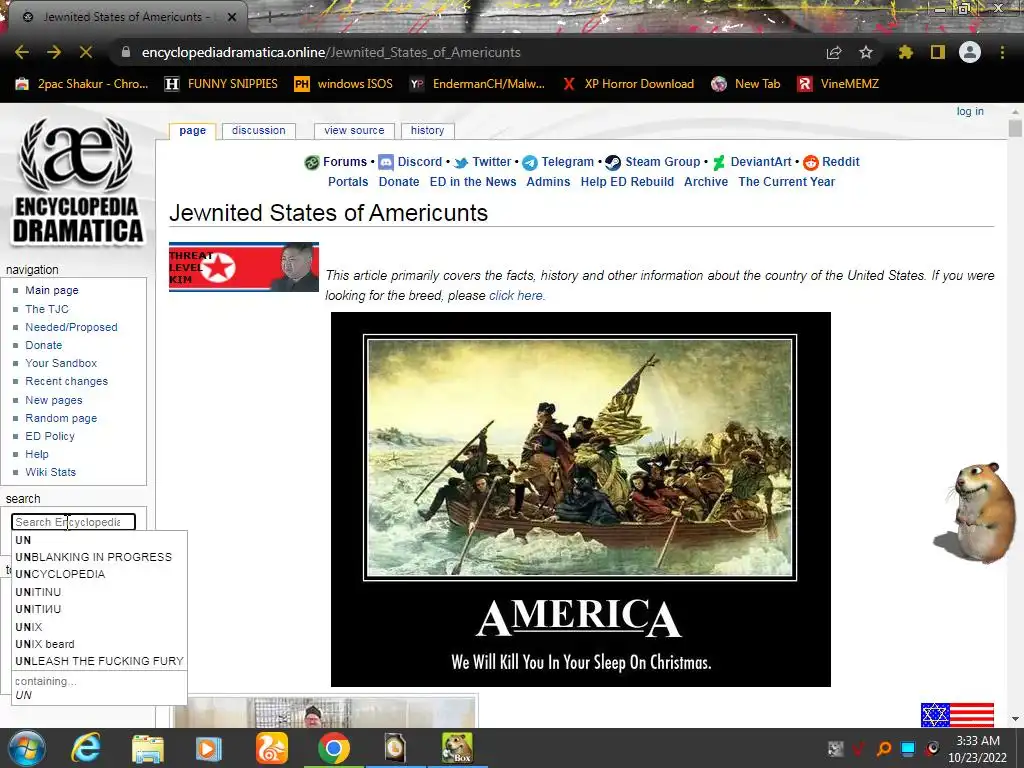Follow the 'click here' link
The width and height of the screenshot is (1024, 768).
pyautogui.click(x=515, y=295)
